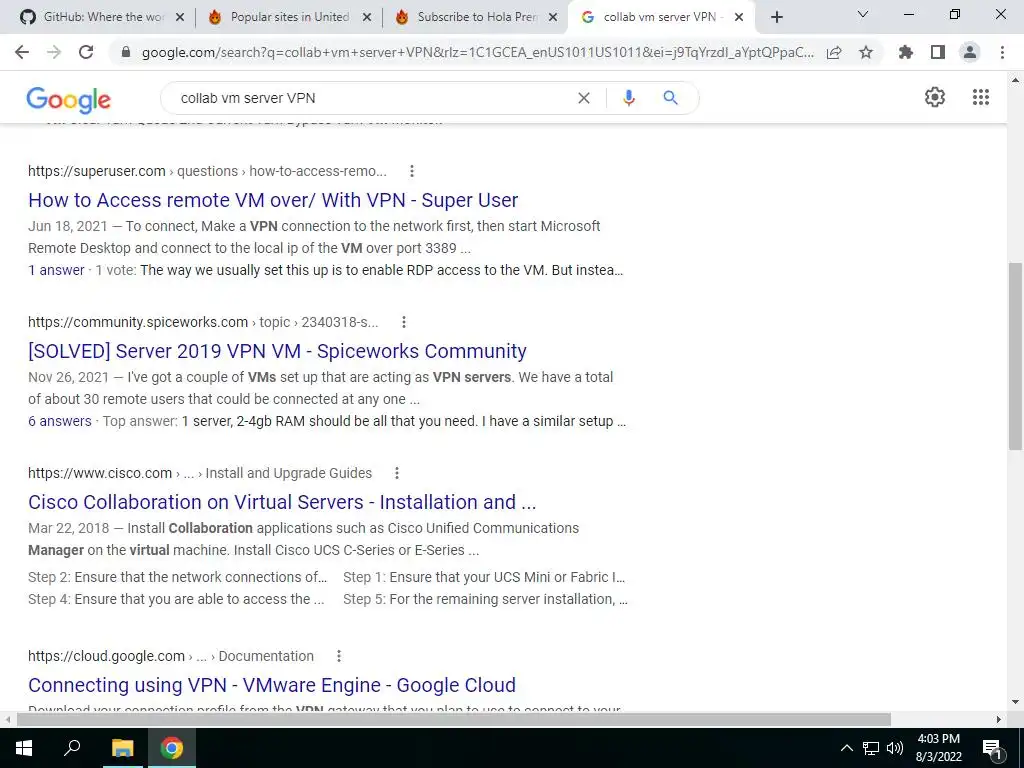Go back to the previous page
The width and height of the screenshot is (1024, 768).
pyautogui.click(x=22, y=52)
